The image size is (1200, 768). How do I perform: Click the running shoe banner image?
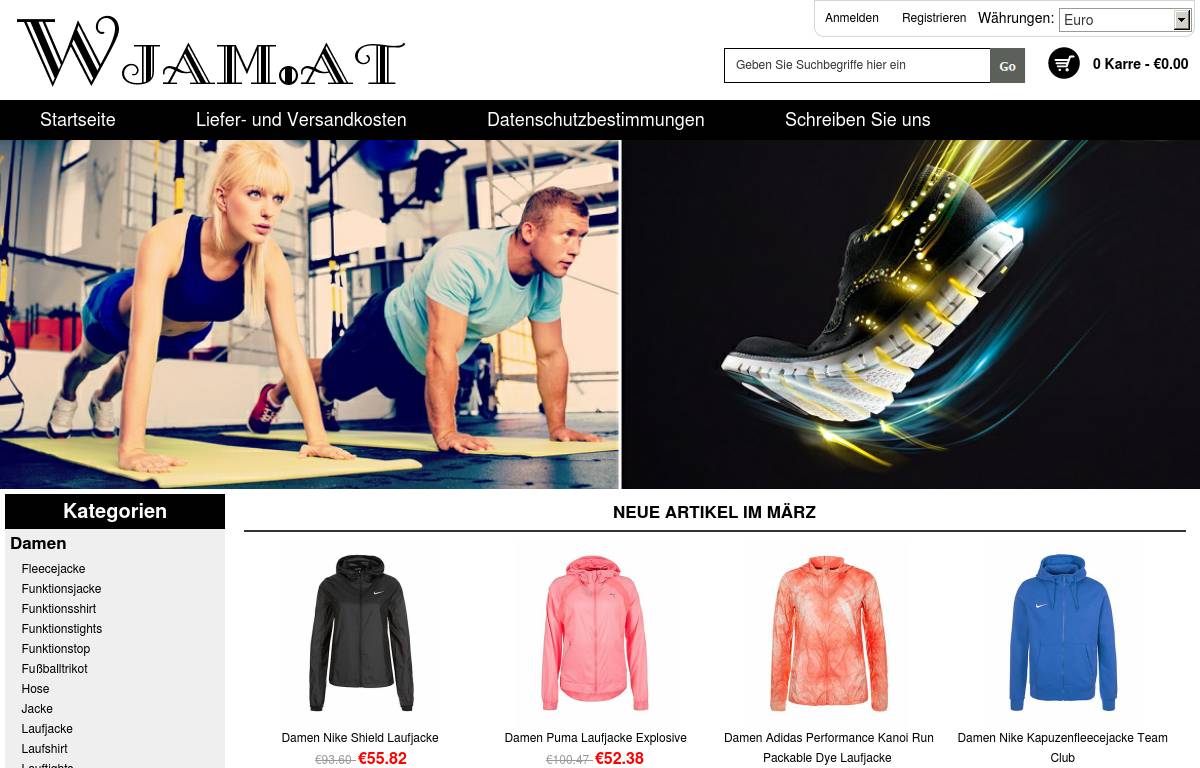pyautogui.click(x=911, y=314)
